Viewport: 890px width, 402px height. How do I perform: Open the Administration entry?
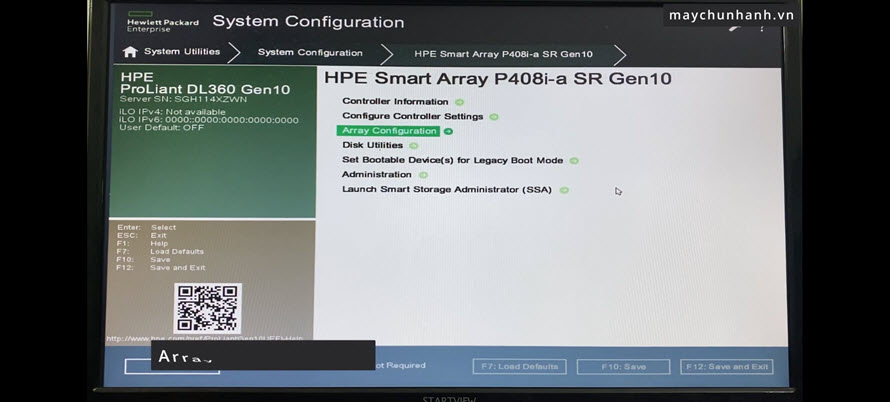point(376,174)
